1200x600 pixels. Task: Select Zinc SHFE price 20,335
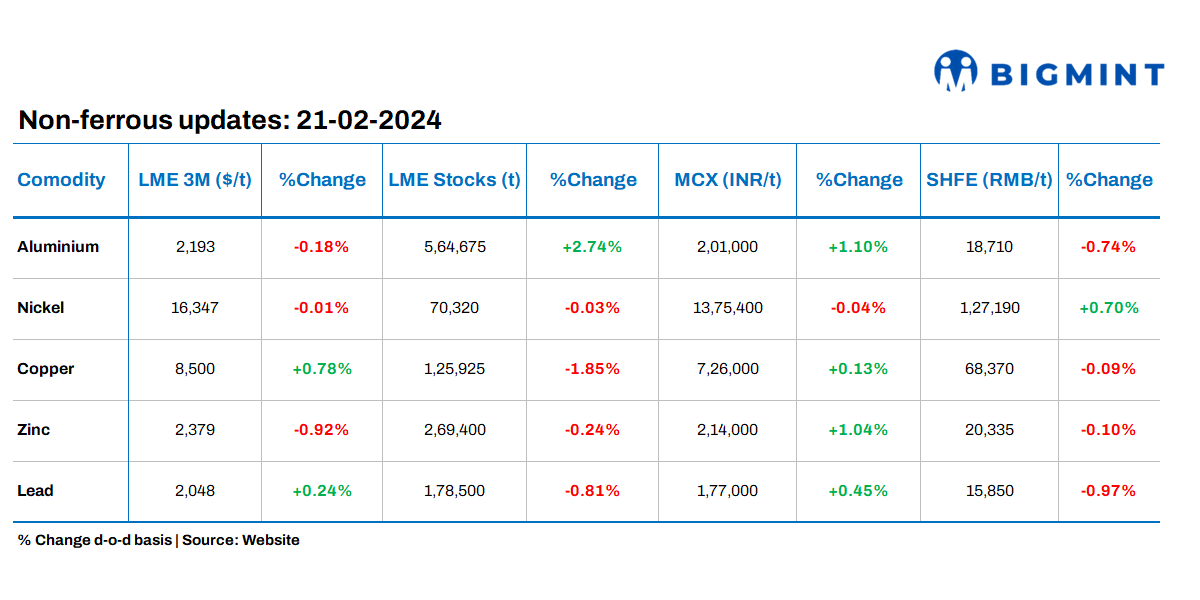pos(990,429)
